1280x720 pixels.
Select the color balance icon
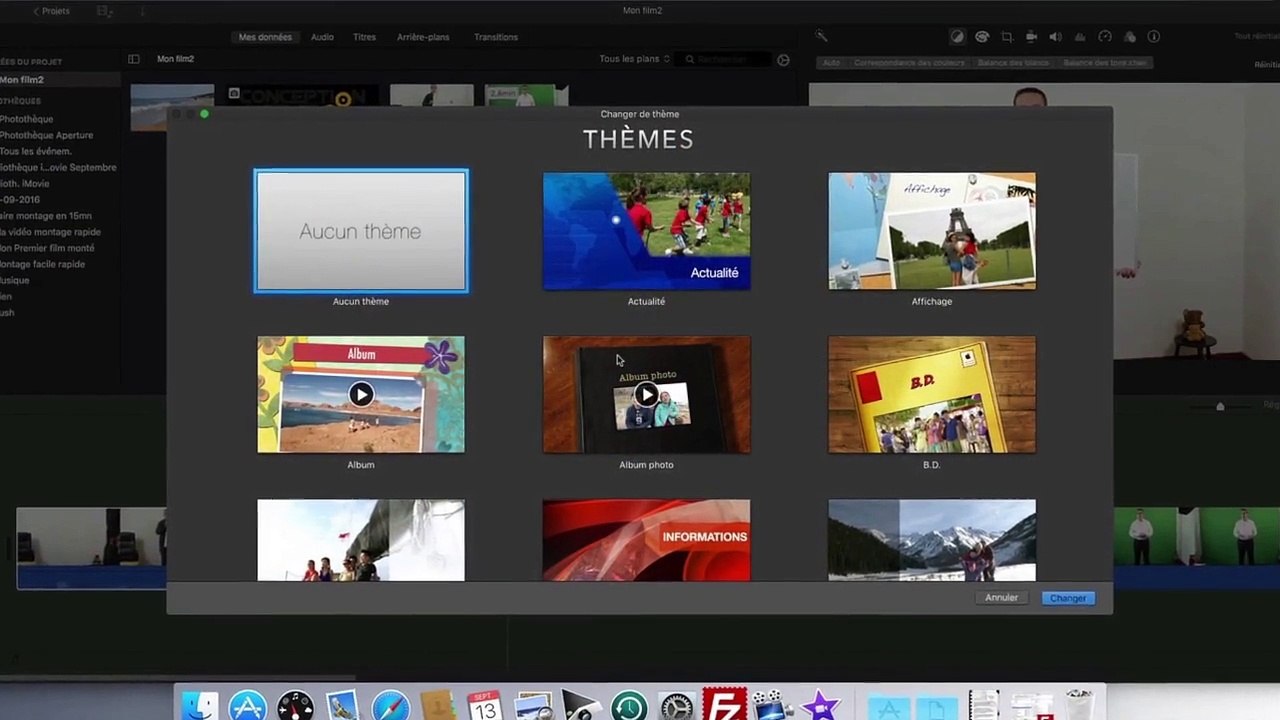(x=957, y=37)
